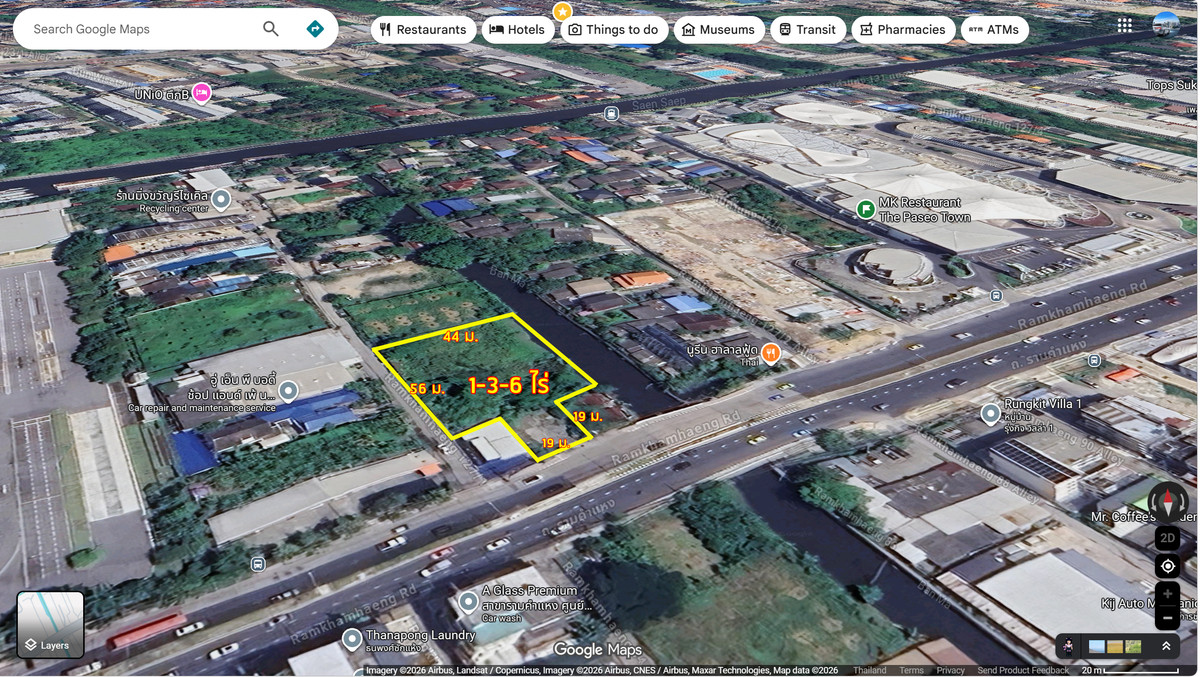The width and height of the screenshot is (1200, 677).
Task: Click the account profile avatar
Action: click(1168, 24)
